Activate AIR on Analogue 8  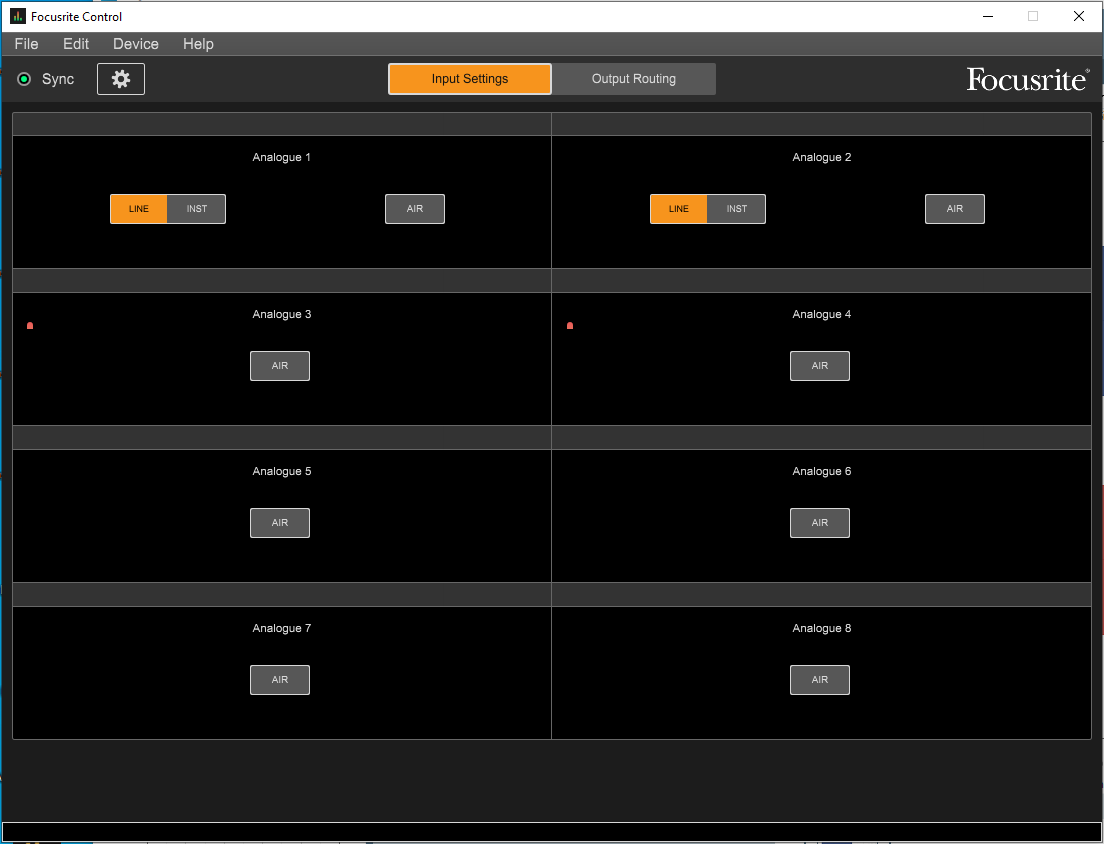(820, 680)
